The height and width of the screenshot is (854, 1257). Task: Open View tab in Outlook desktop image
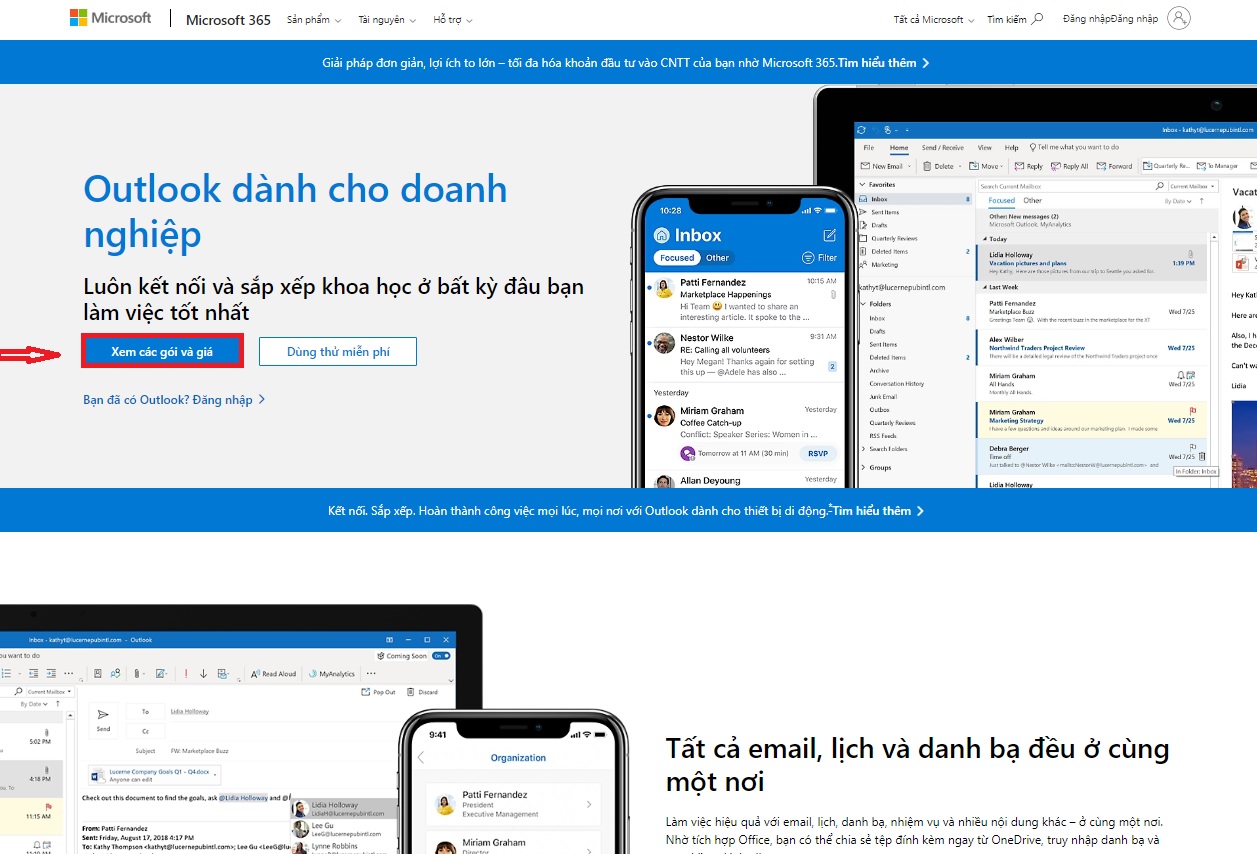(985, 147)
